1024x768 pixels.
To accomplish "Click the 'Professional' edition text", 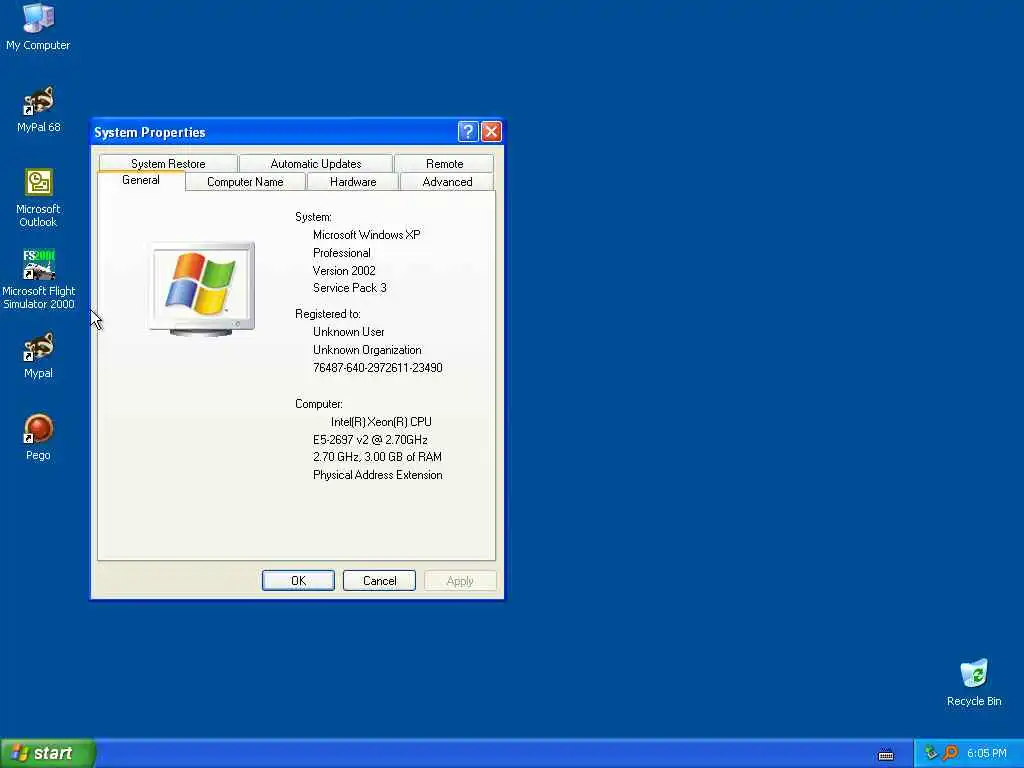I will (x=342, y=253).
